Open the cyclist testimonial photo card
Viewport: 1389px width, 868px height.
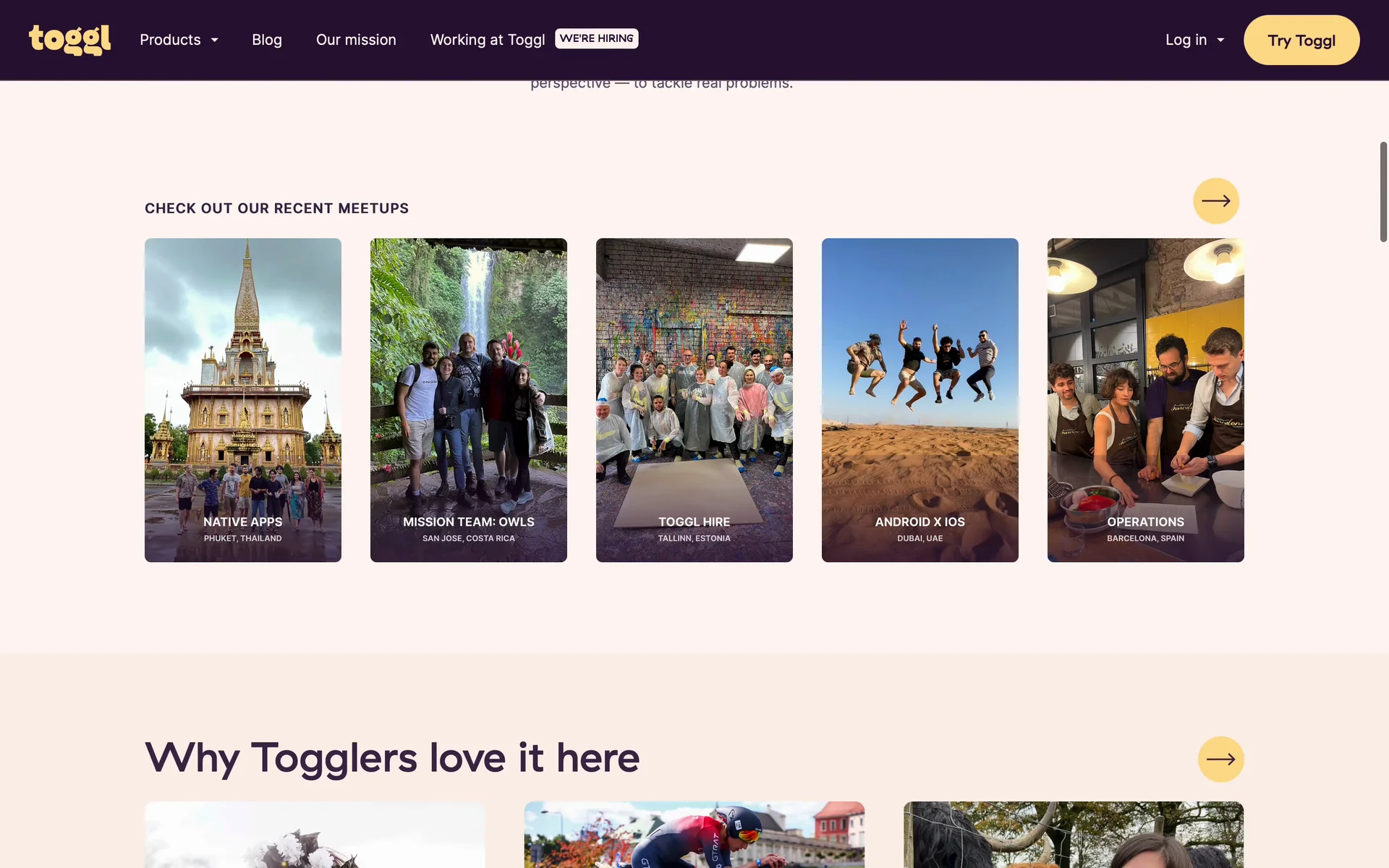(694, 834)
